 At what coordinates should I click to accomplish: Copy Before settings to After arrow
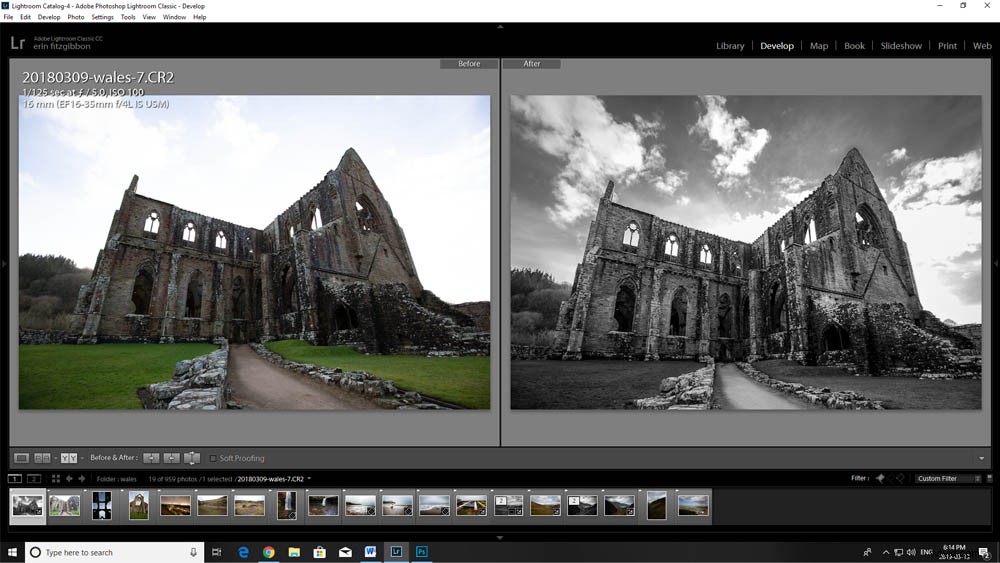151,458
